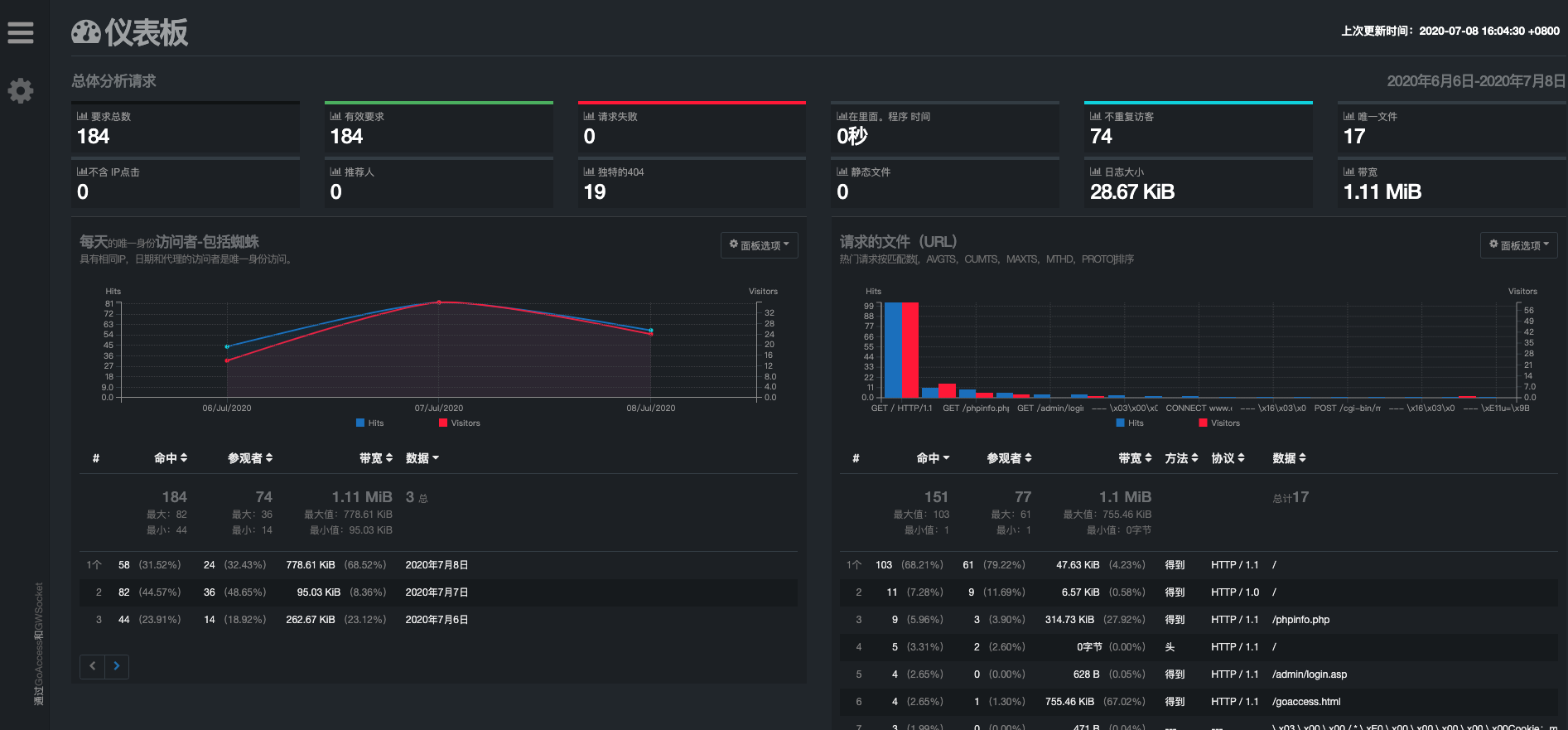1568x730 pixels.
Task: Sort requested files by 参观者 column
Action: 1010,458
